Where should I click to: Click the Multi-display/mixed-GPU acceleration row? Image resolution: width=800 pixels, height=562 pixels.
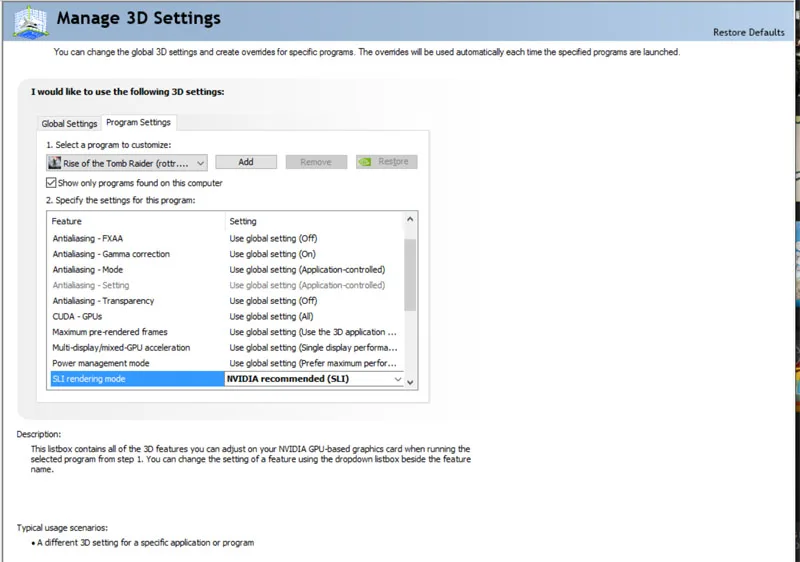point(120,347)
